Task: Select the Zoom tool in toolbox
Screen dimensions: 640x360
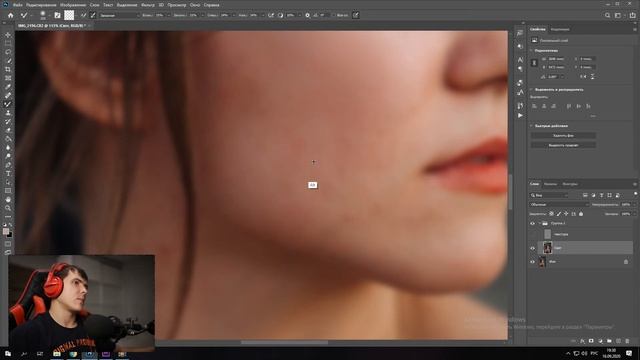Action: pyautogui.click(x=8, y=208)
